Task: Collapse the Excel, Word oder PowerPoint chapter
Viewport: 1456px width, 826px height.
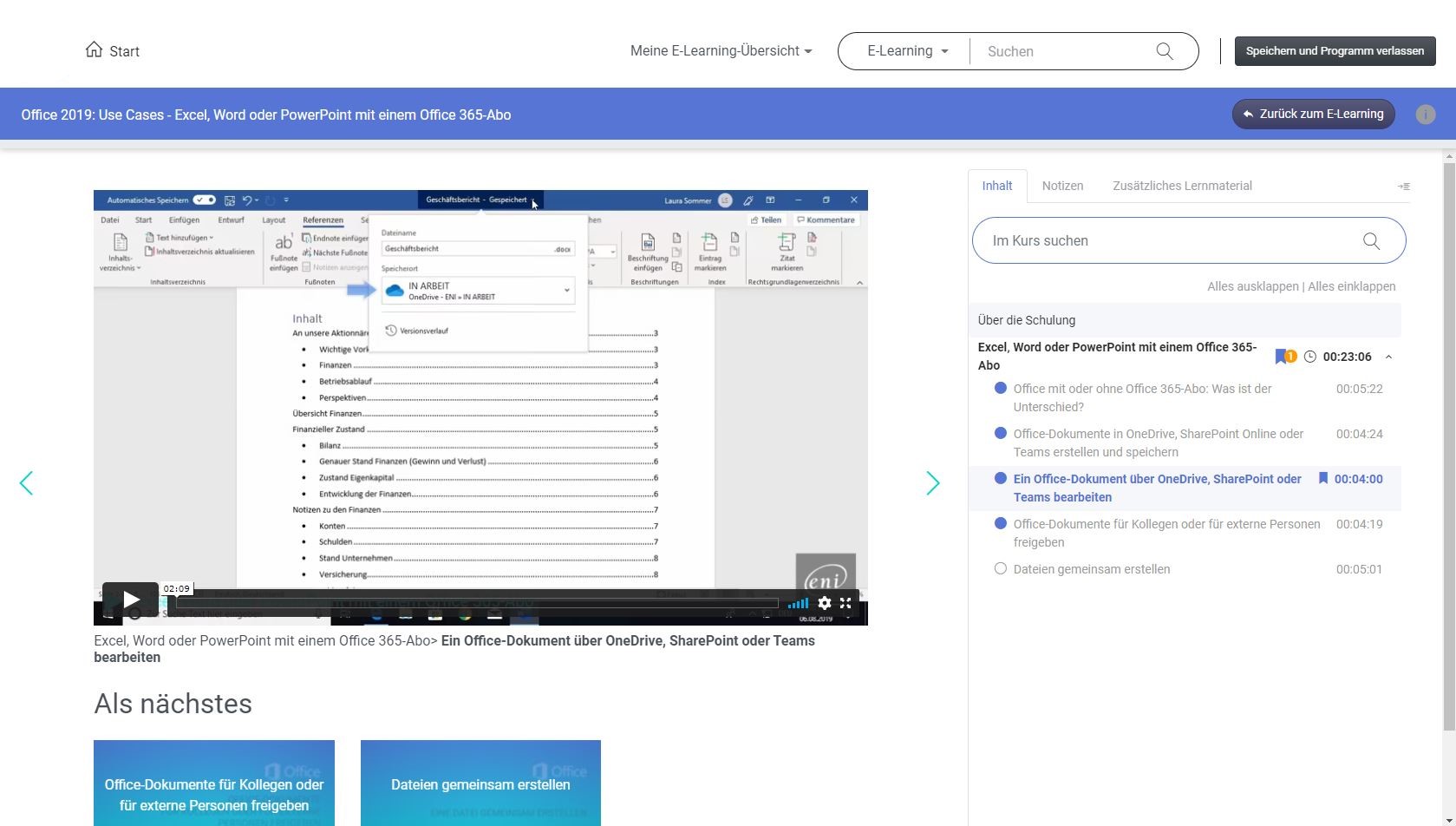Action: [x=1388, y=357]
